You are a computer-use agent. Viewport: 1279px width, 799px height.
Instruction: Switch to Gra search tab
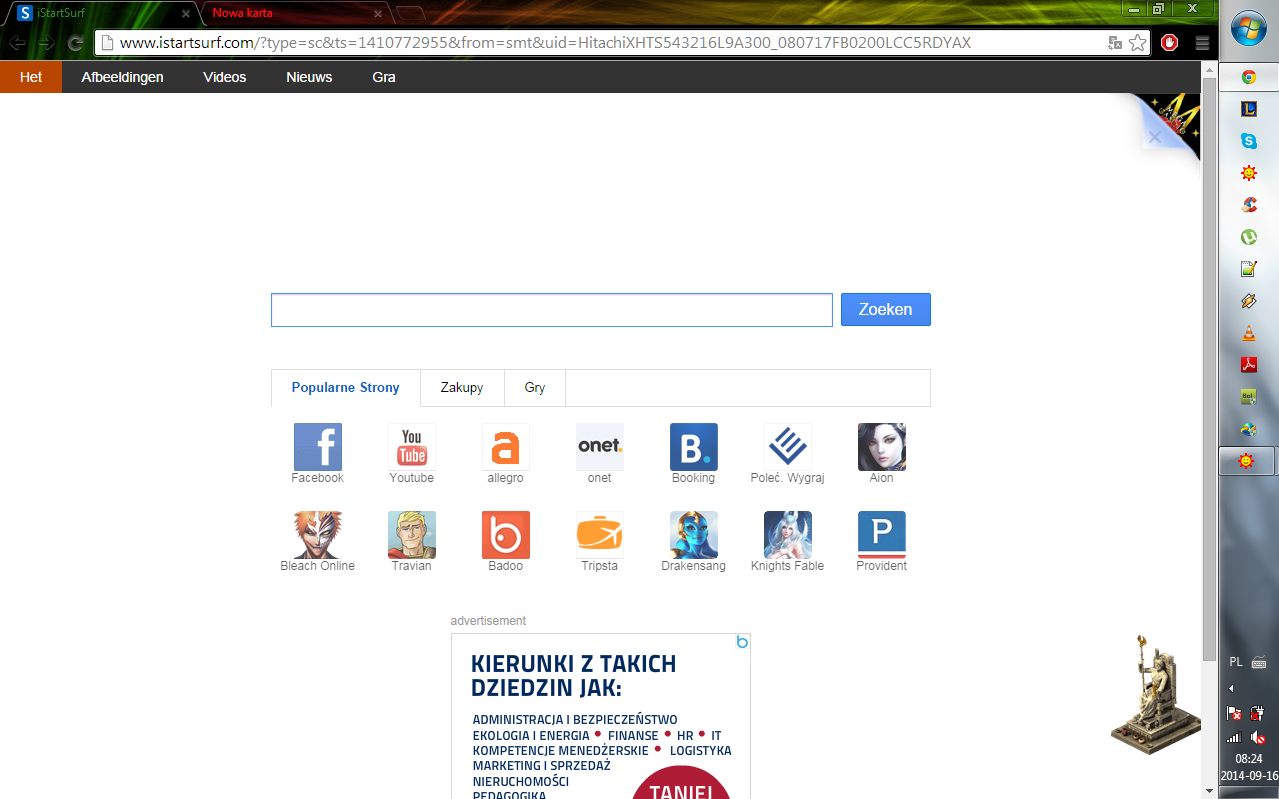tap(384, 77)
